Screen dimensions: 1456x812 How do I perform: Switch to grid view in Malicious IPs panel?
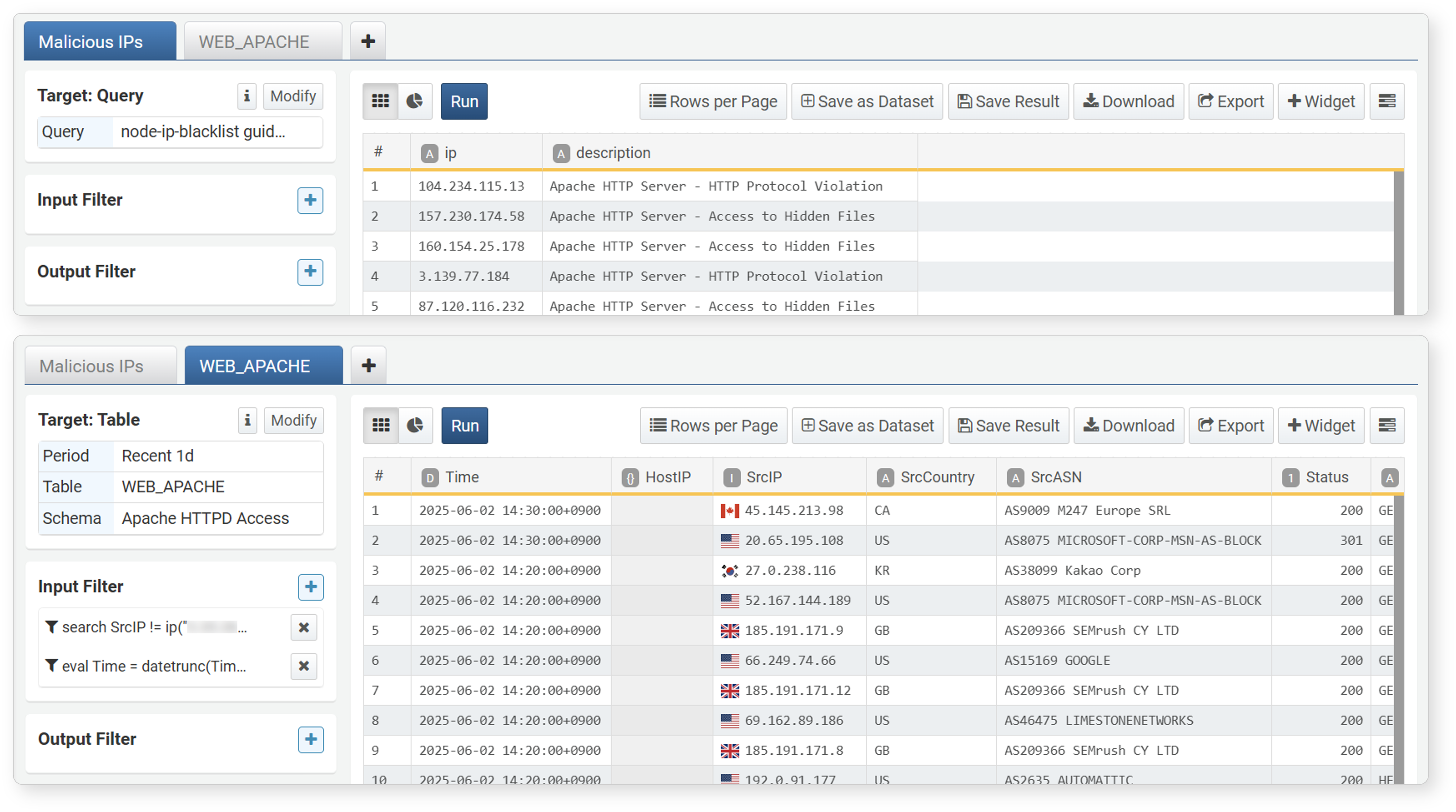(380, 101)
